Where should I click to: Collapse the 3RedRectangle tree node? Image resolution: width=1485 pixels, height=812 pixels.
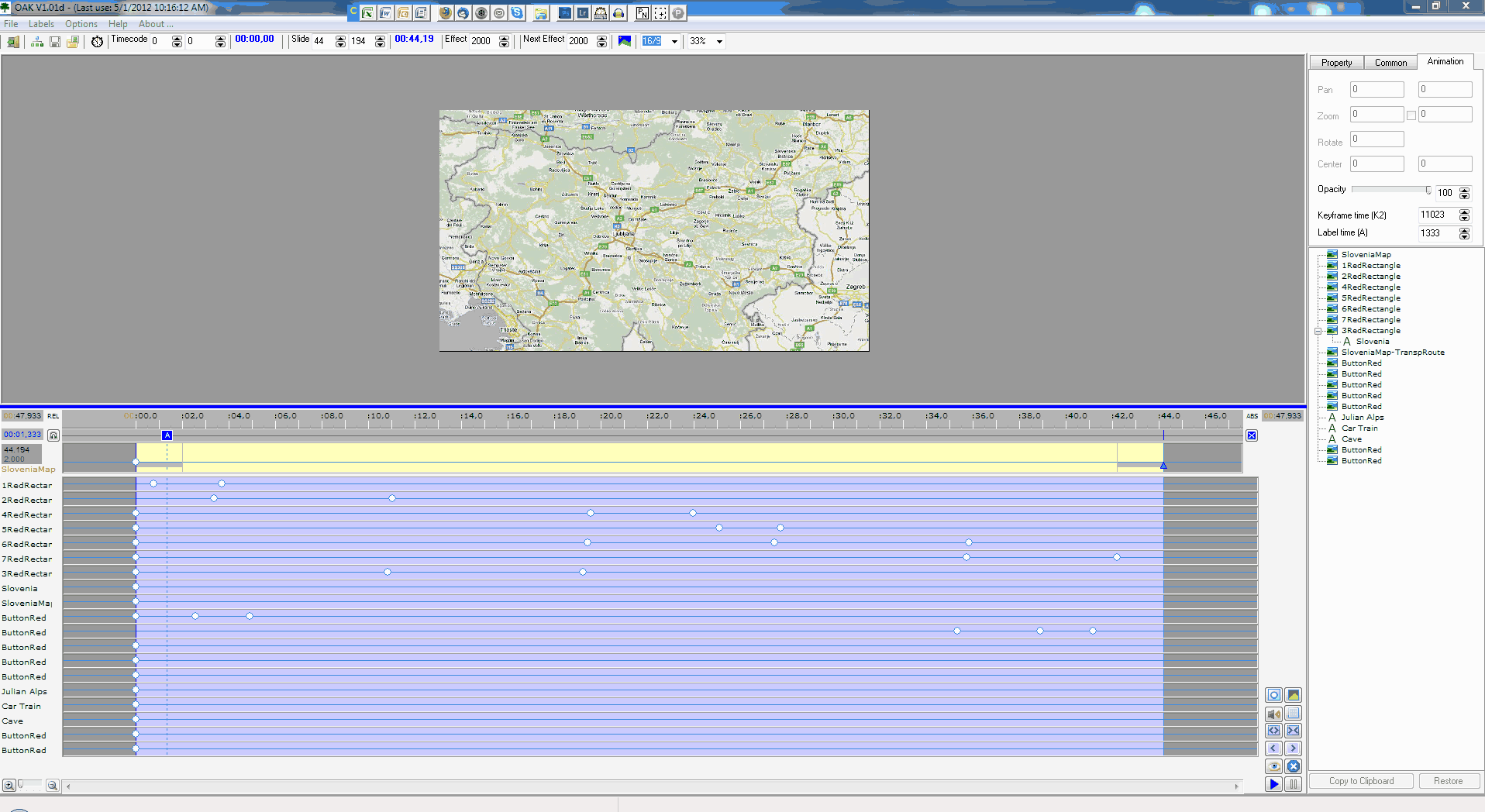pos(1318,331)
